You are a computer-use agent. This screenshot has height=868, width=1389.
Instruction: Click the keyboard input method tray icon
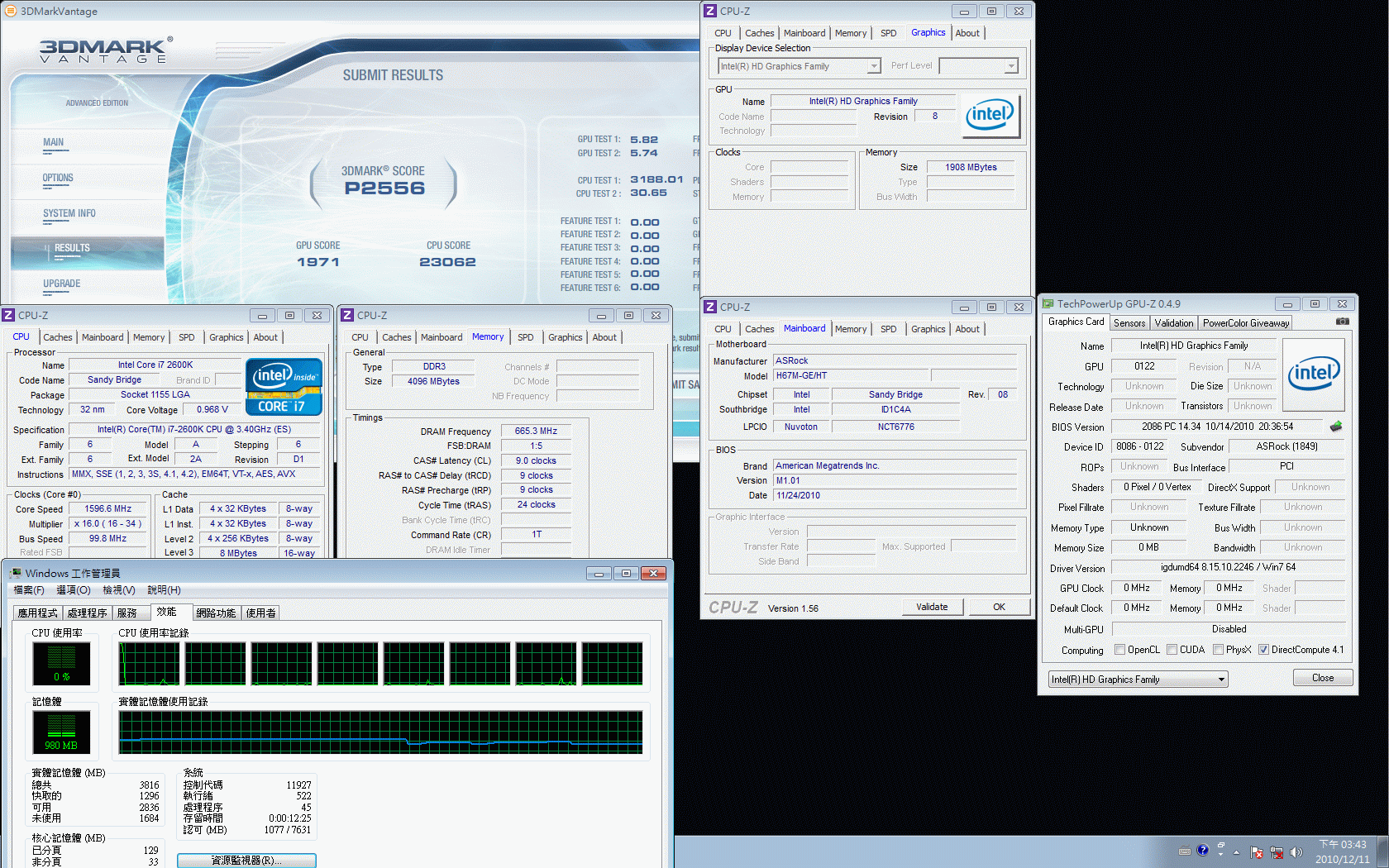tap(1184, 851)
